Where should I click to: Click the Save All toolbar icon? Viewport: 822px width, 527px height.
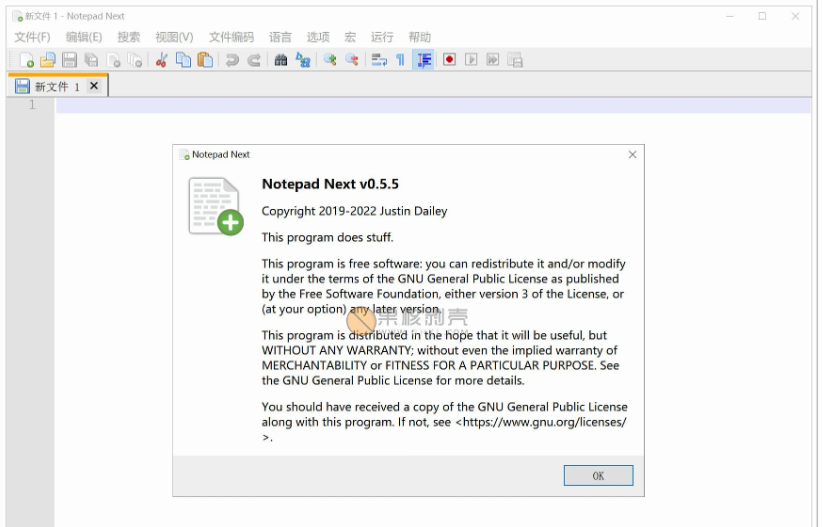tap(91, 60)
